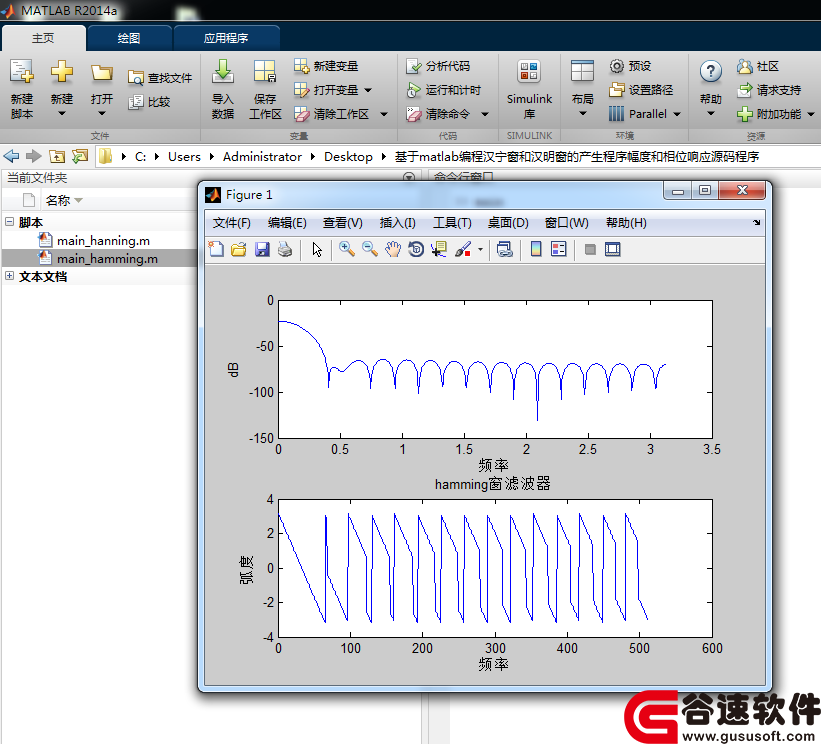Click 请求支持 to request support
Image resolution: width=821 pixels, height=744 pixels.
click(x=769, y=90)
